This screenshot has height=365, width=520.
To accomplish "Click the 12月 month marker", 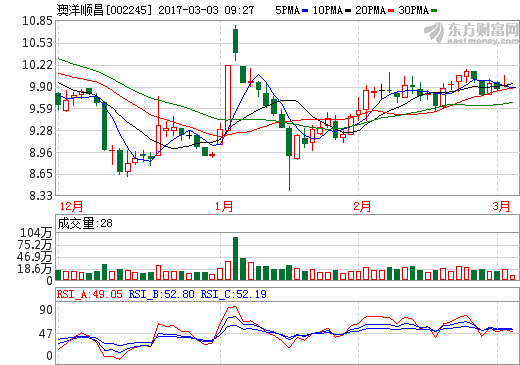I will coord(71,206).
